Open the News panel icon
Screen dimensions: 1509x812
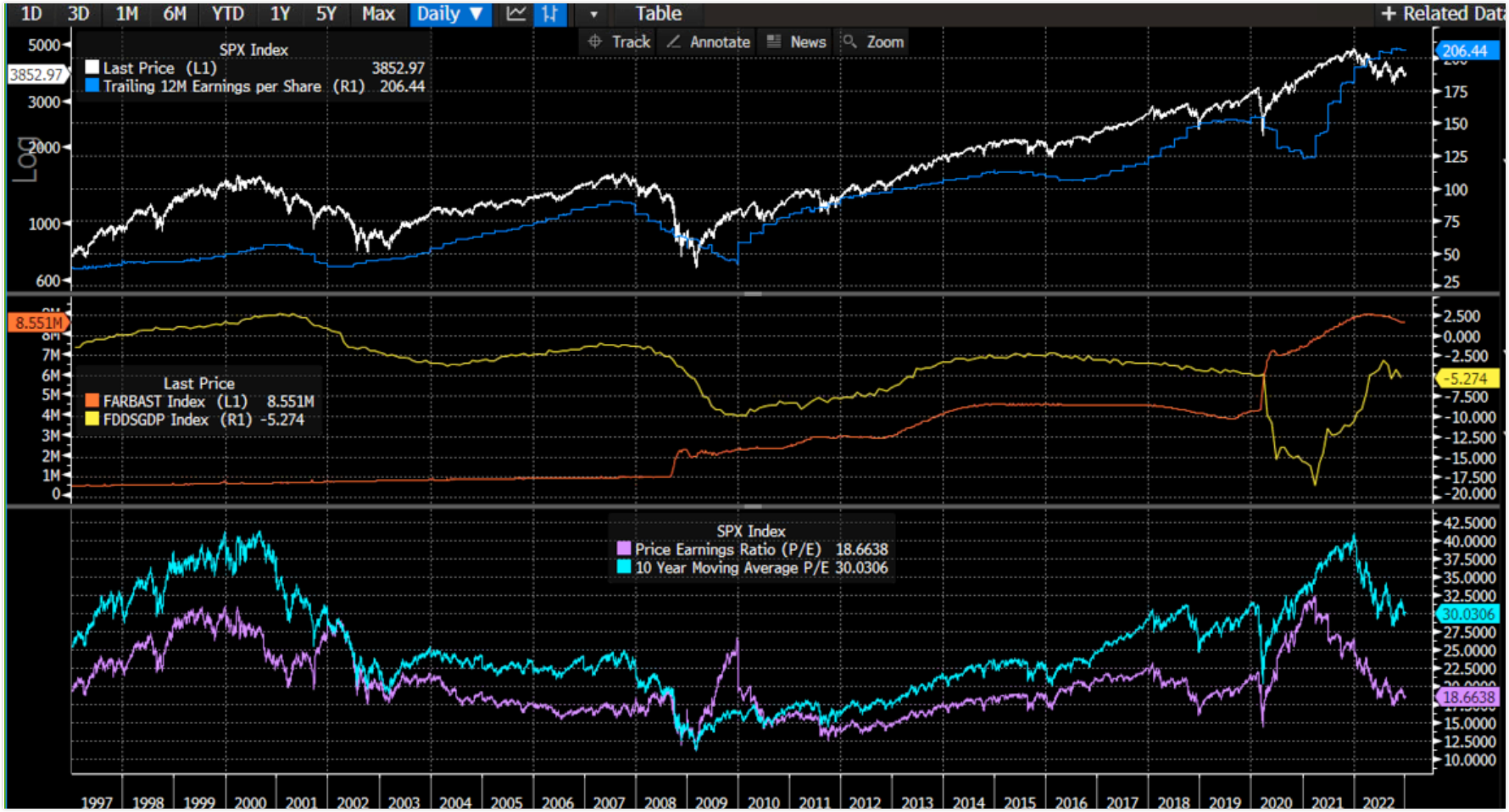[774, 42]
